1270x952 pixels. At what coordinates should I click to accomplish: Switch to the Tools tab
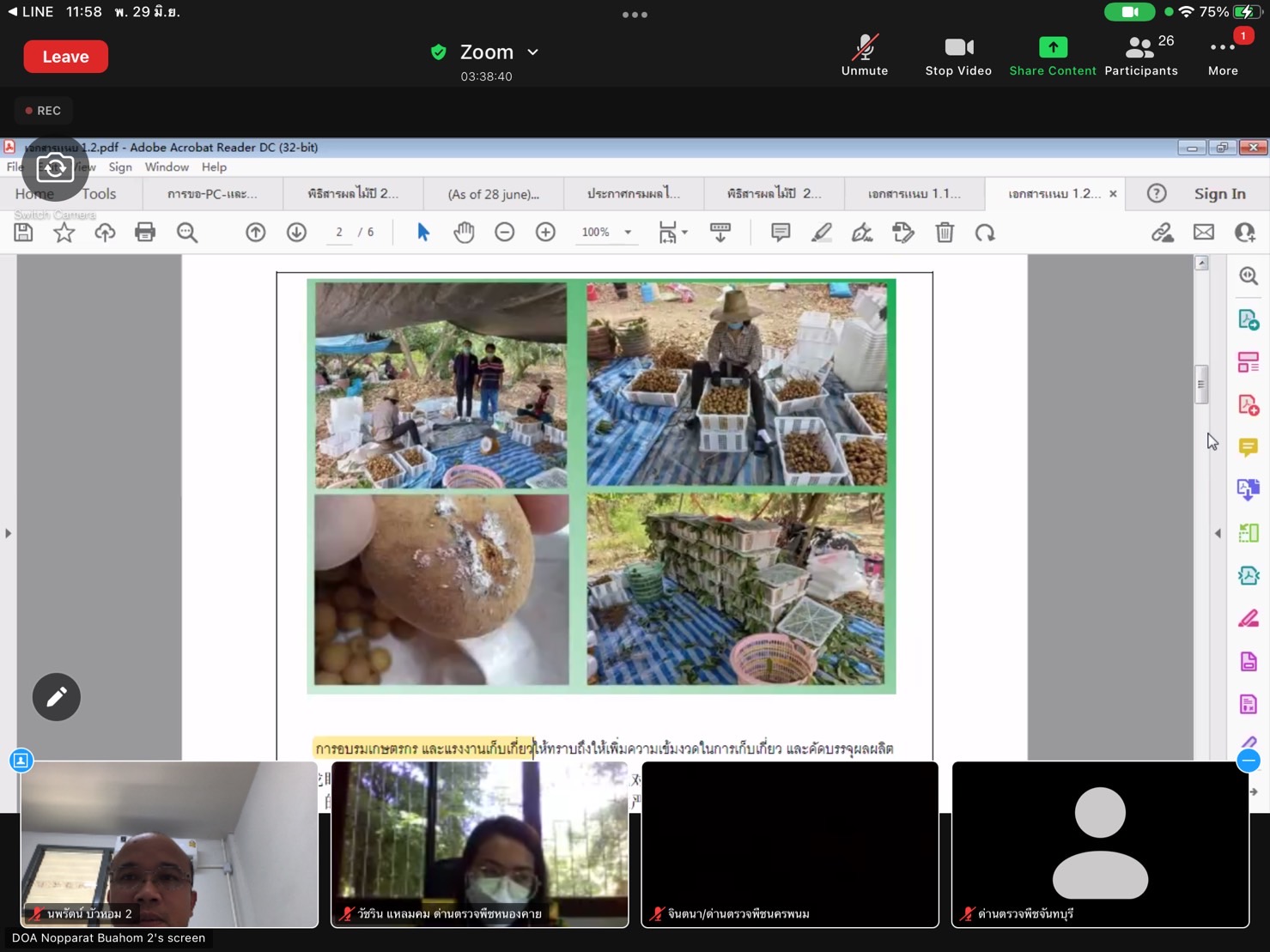tap(99, 194)
